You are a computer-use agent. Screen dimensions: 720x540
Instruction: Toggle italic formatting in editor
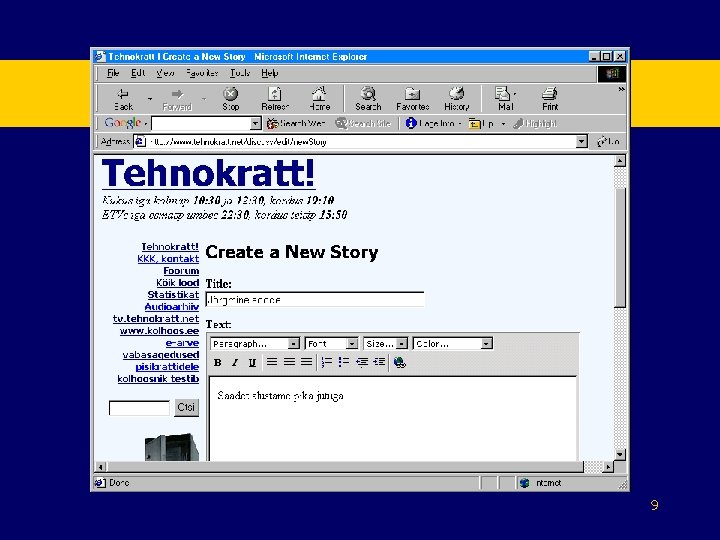(x=235, y=363)
